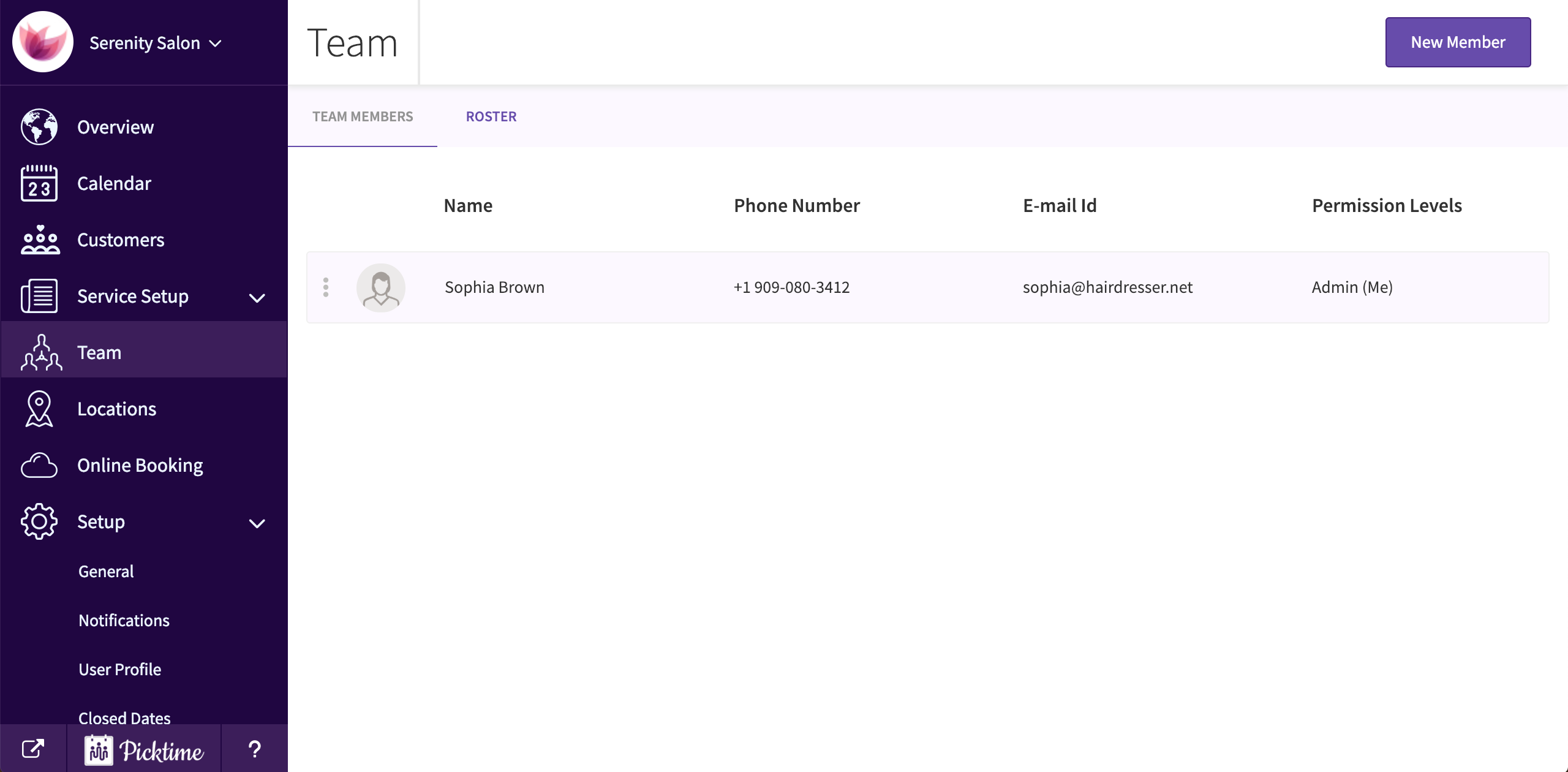Image resolution: width=1568 pixels, height=772 pixels.
Task: Open help via question mark icon
Action: pyautogui.click(x=255, y=749)
